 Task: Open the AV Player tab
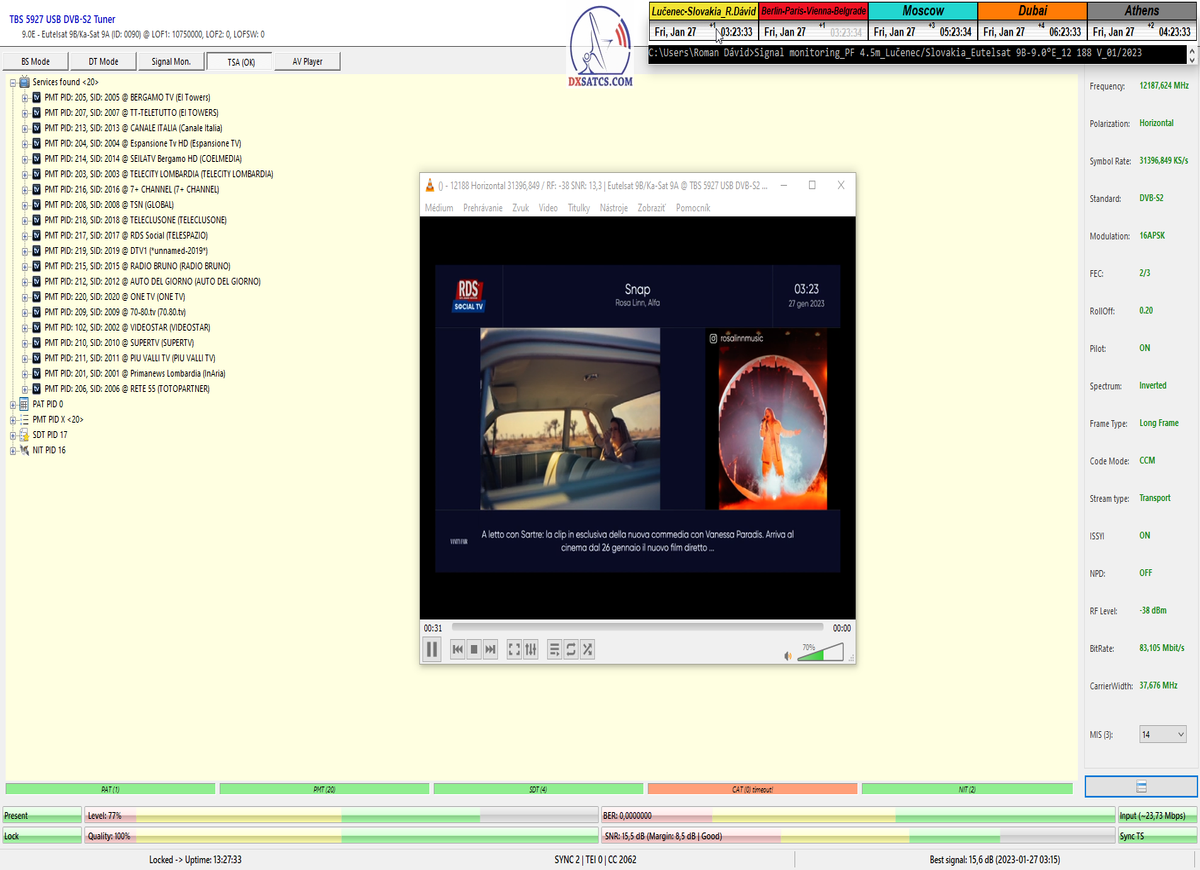coord(307,62)
